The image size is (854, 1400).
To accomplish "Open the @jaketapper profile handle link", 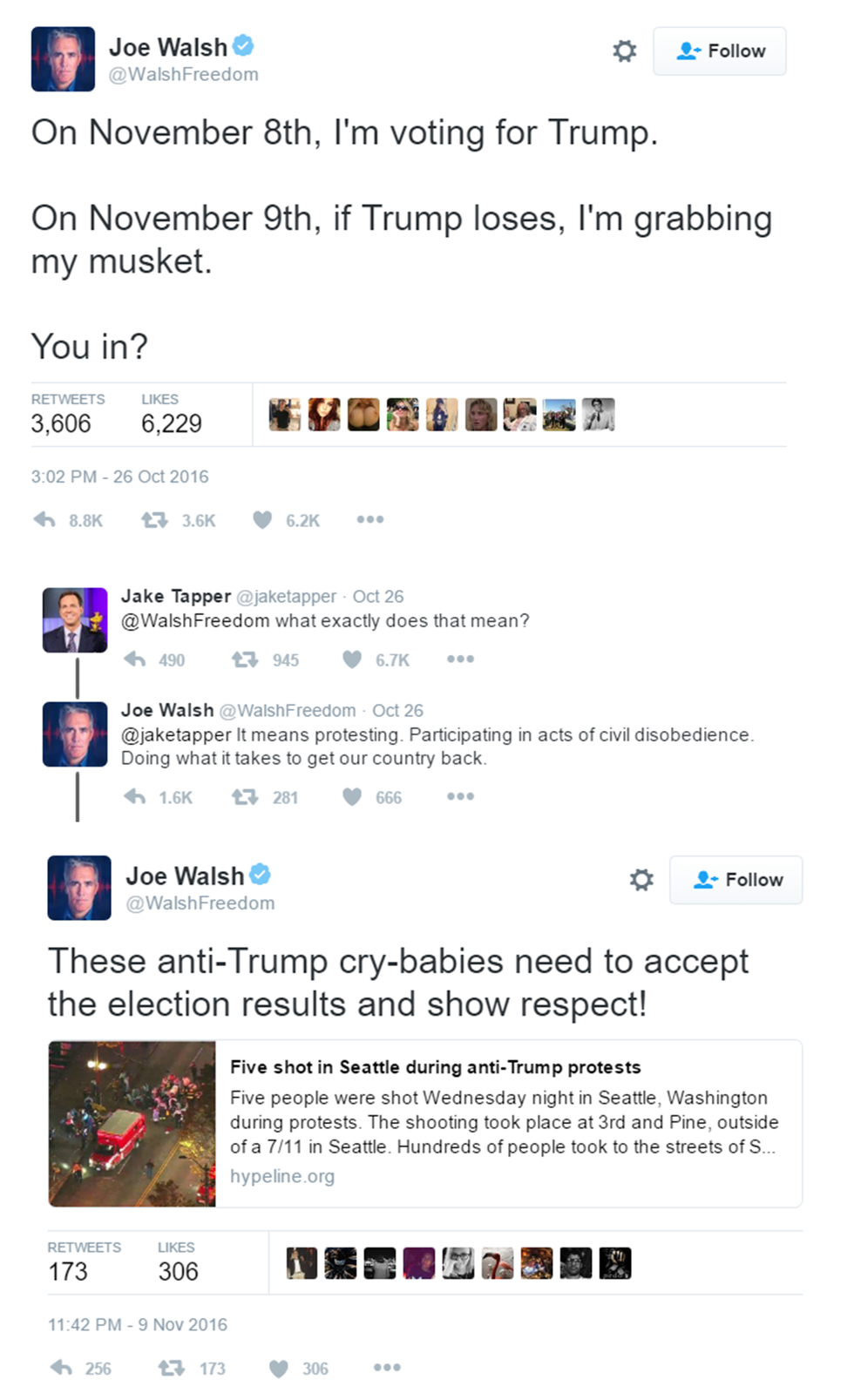I will click(287, 597).
